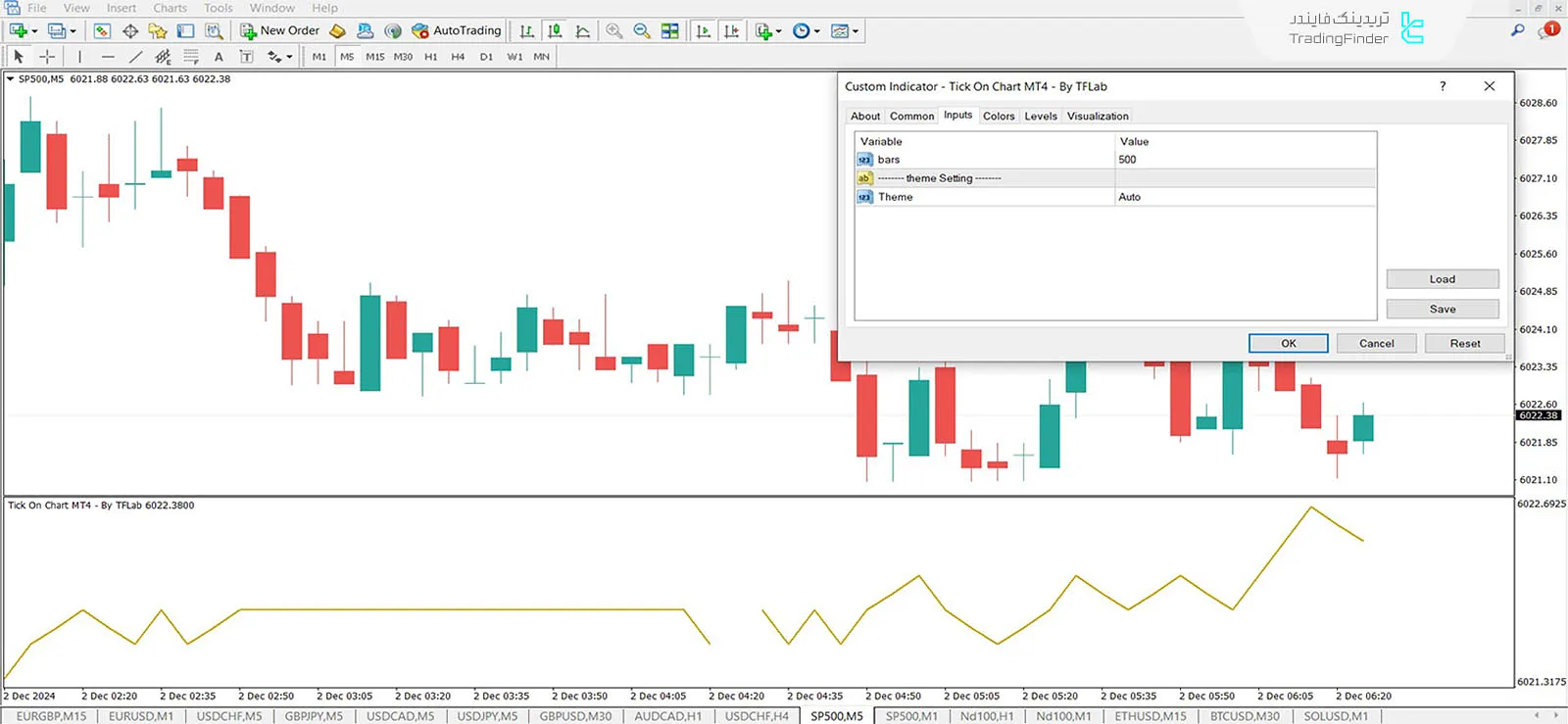1568x724 pixels.
Task: Click the New Order button
Action: (x=280, y=31)
